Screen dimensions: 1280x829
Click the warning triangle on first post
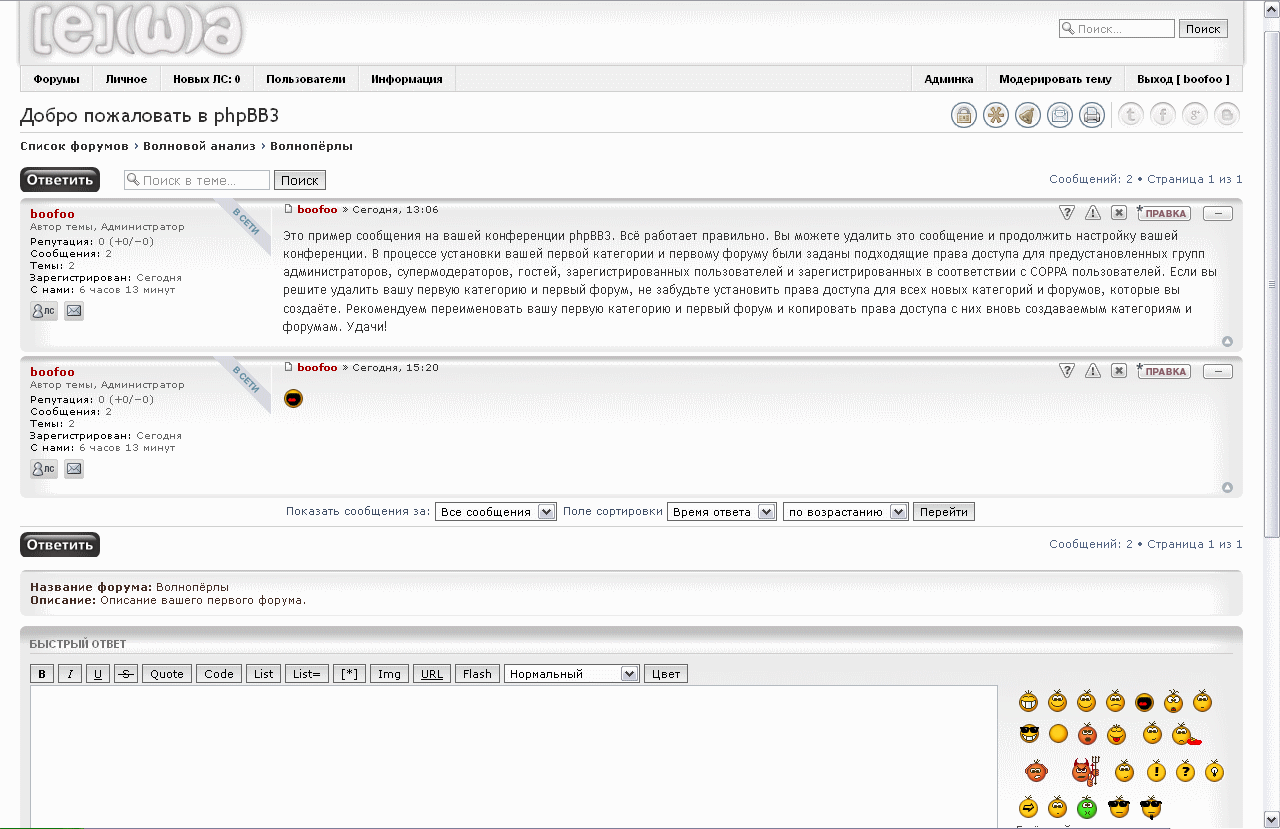(1093, 213)
